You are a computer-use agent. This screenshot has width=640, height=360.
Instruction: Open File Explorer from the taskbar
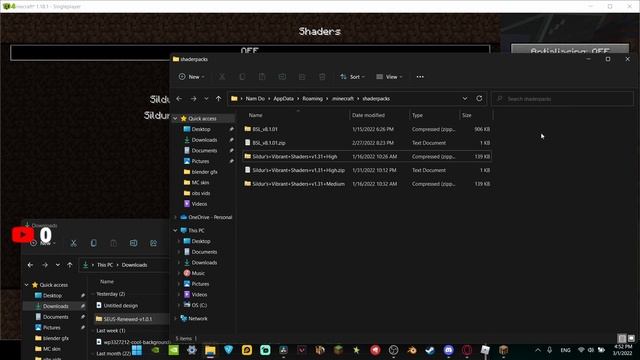210,350
